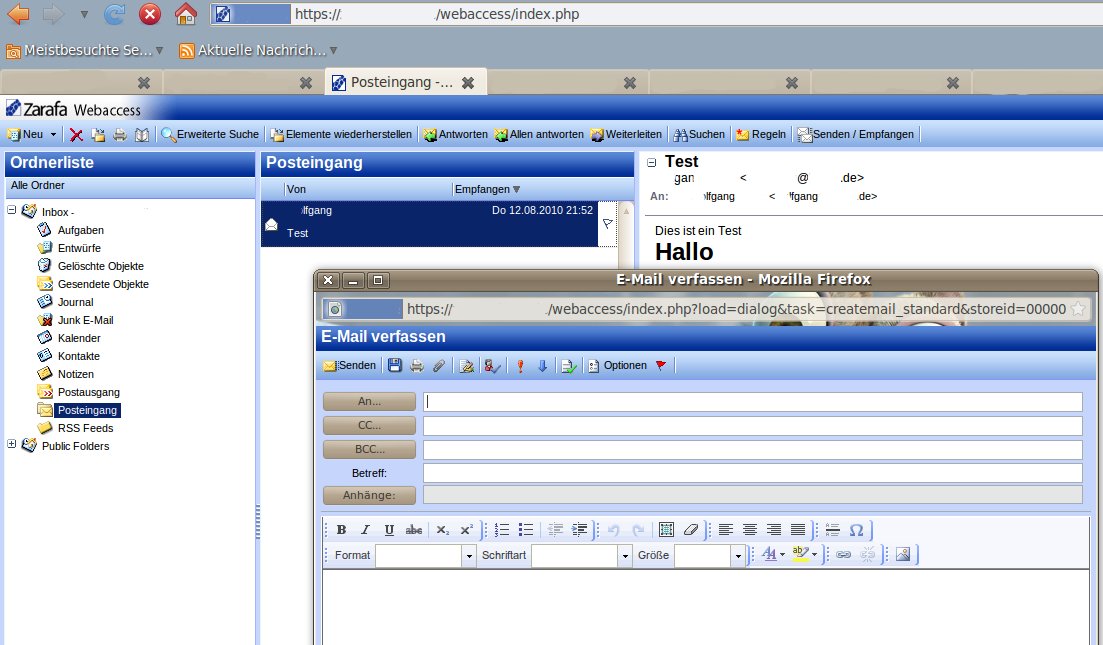This screenshot has width=1103, height=645.
Task: Toggle italic formatting
Action: tap(365, 530)
